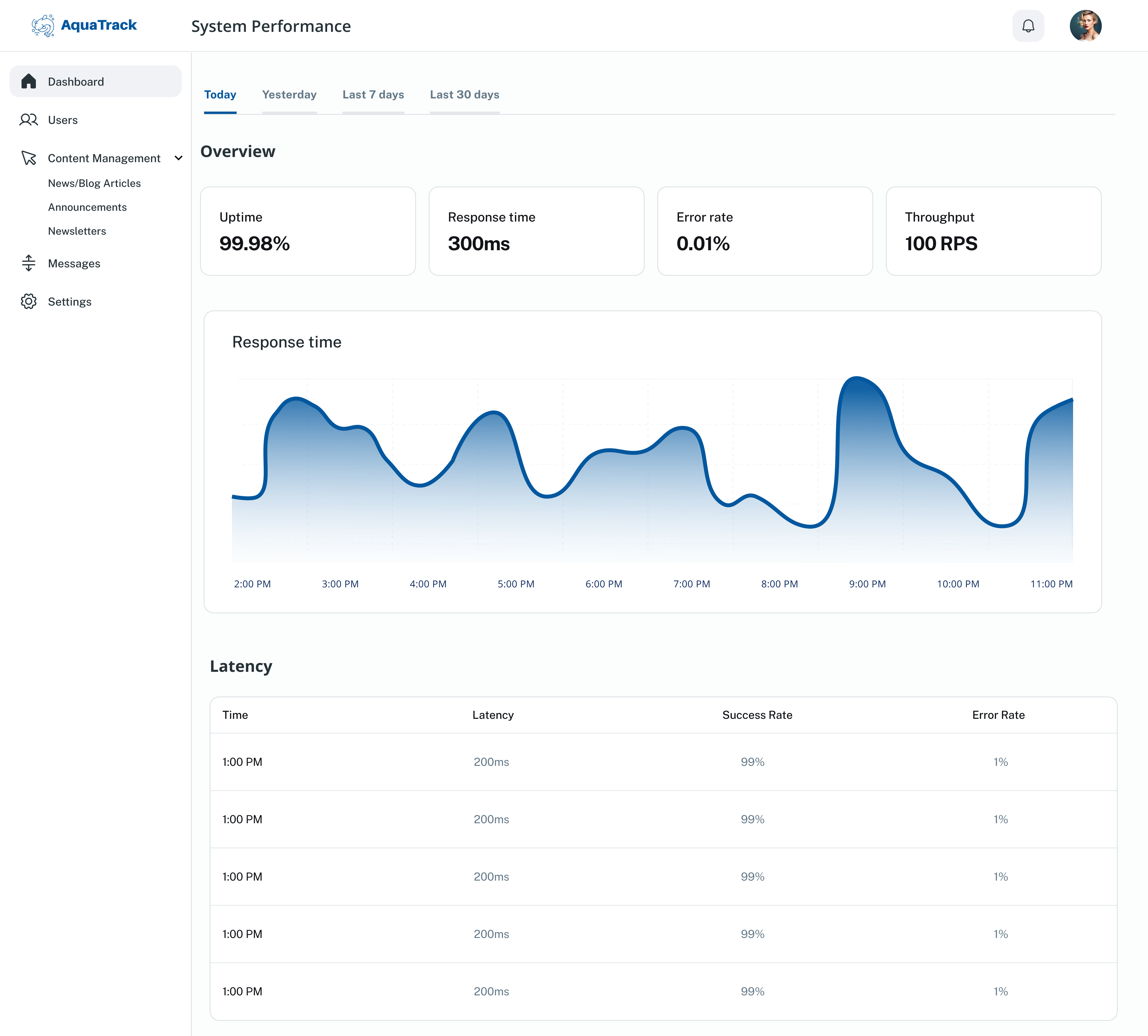Click the Uptime 99.98% card
Image resolution: width=1148 pixels, height=1036 pixels.
click(307, 231)
